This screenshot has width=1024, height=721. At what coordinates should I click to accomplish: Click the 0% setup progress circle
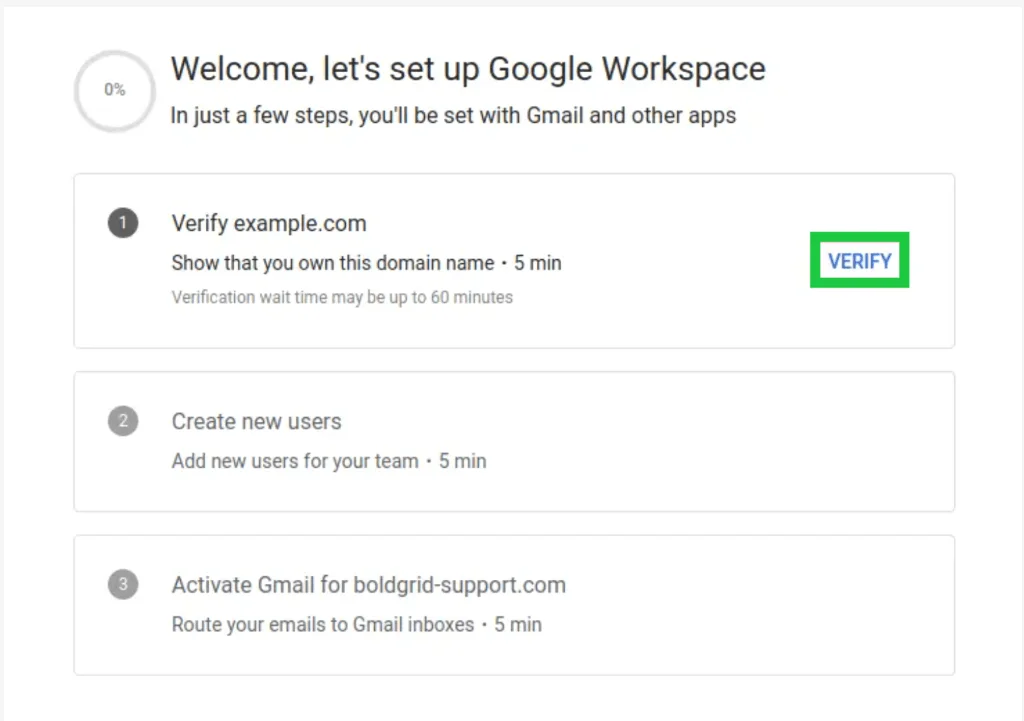(115, 90)
